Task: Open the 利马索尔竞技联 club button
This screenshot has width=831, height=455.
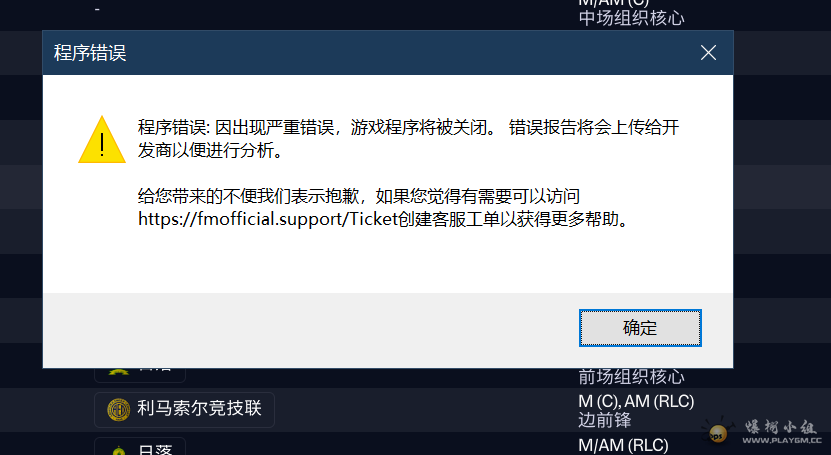Action: click(184, 409)
